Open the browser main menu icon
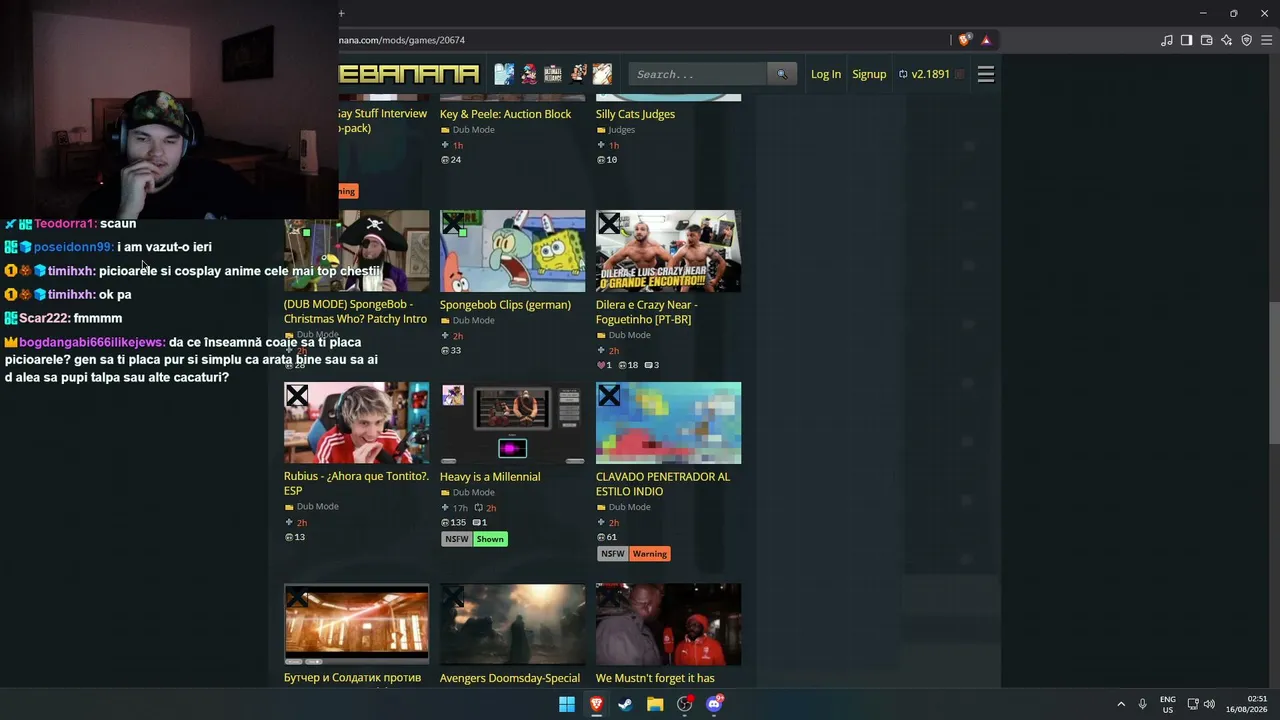The width and height of the screenshot is (1280, 720). pos(1267,40)
